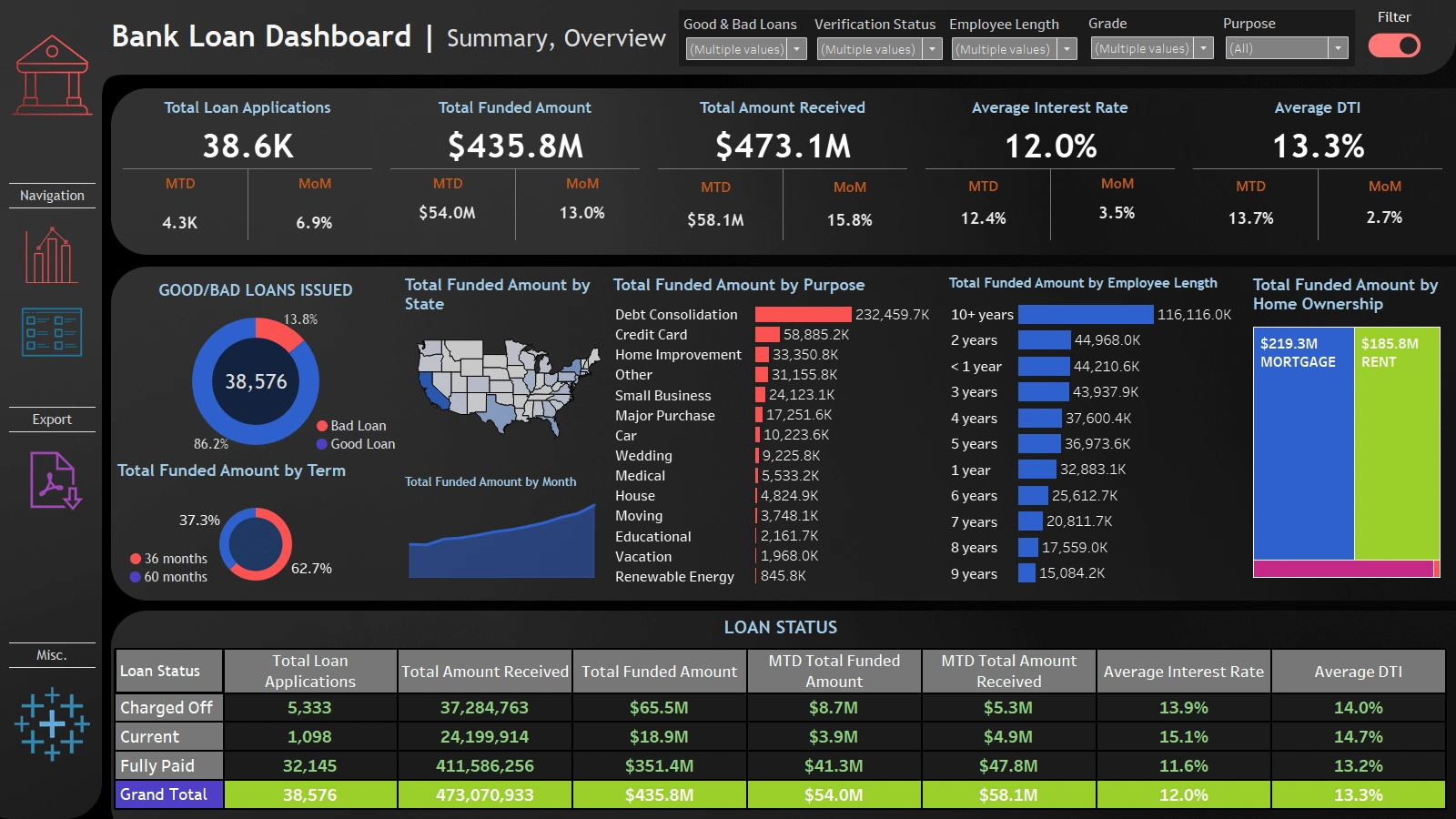The height and width of the screenshot is (819, 1456).
Task: Toggle the Filter switch off
Action: 1394,45
